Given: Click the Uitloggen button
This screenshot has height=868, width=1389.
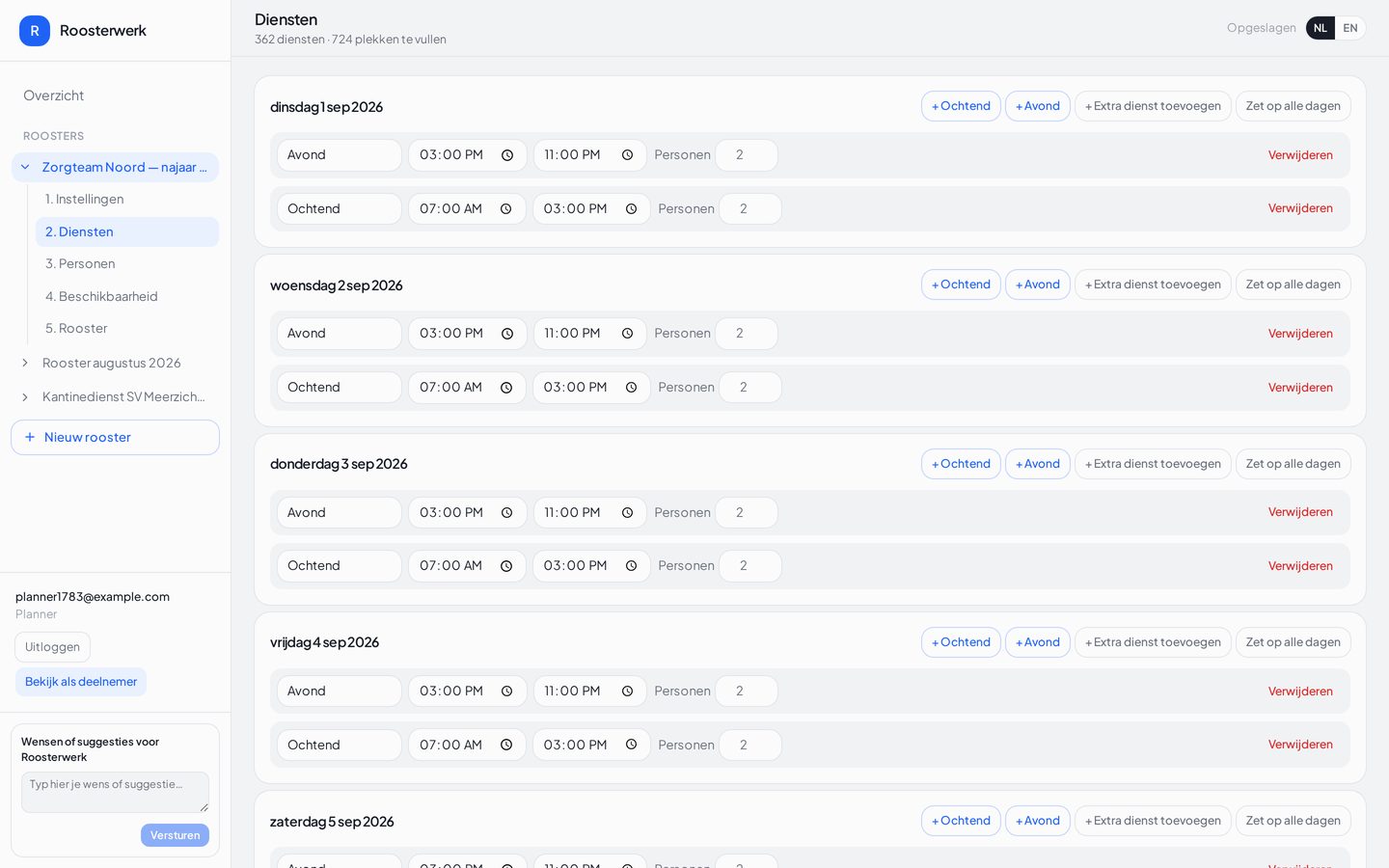Looking at the screenshot, I should (x=53, y=647).
